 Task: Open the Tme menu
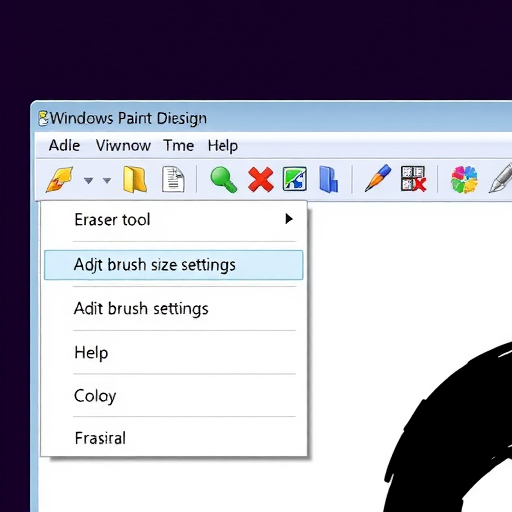179,146
